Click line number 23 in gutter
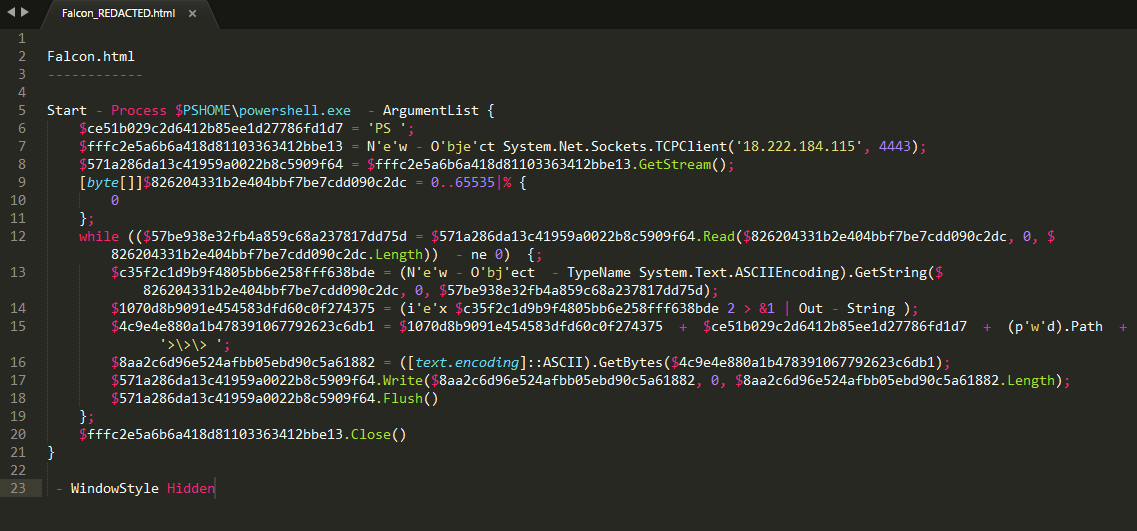This screenshot has width=1137, height=531. pos(18,488)
